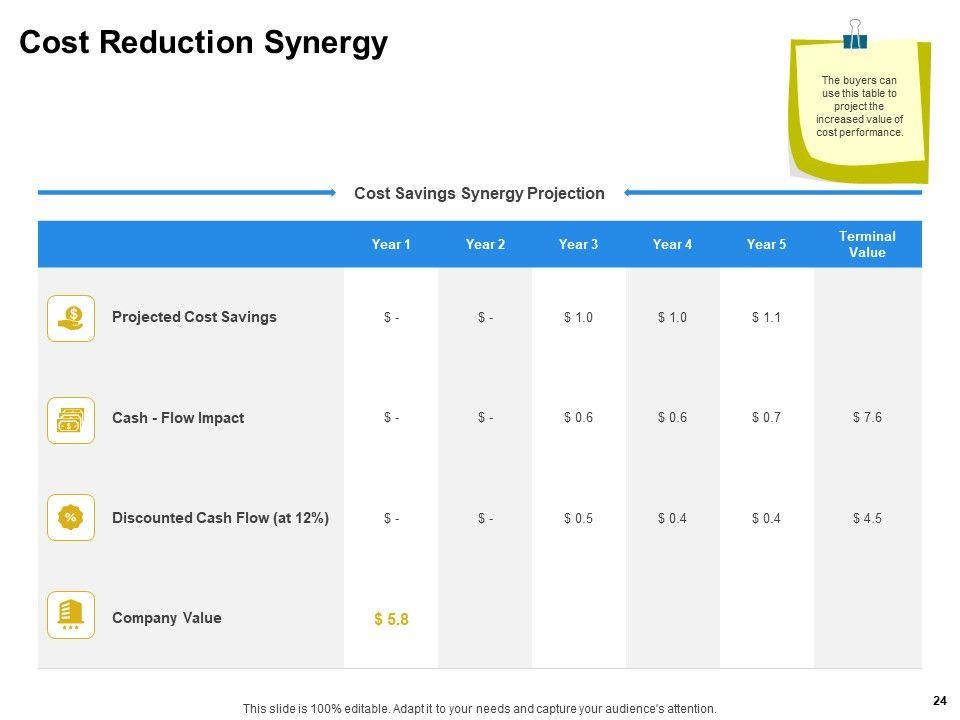This screenshot has height=720, width=960.
Task: Select the yellow sticky note text
Action: click(x=859, y=106)
